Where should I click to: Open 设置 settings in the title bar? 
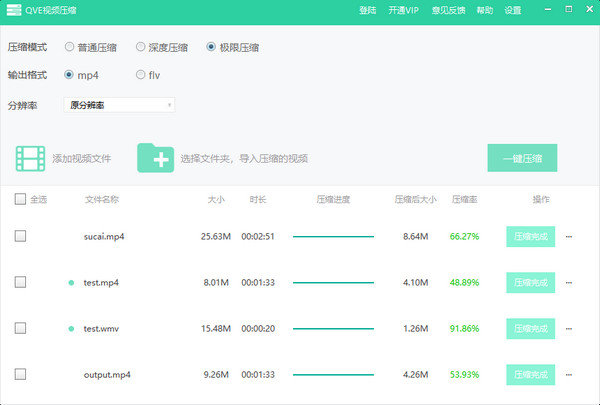[512, 10]
